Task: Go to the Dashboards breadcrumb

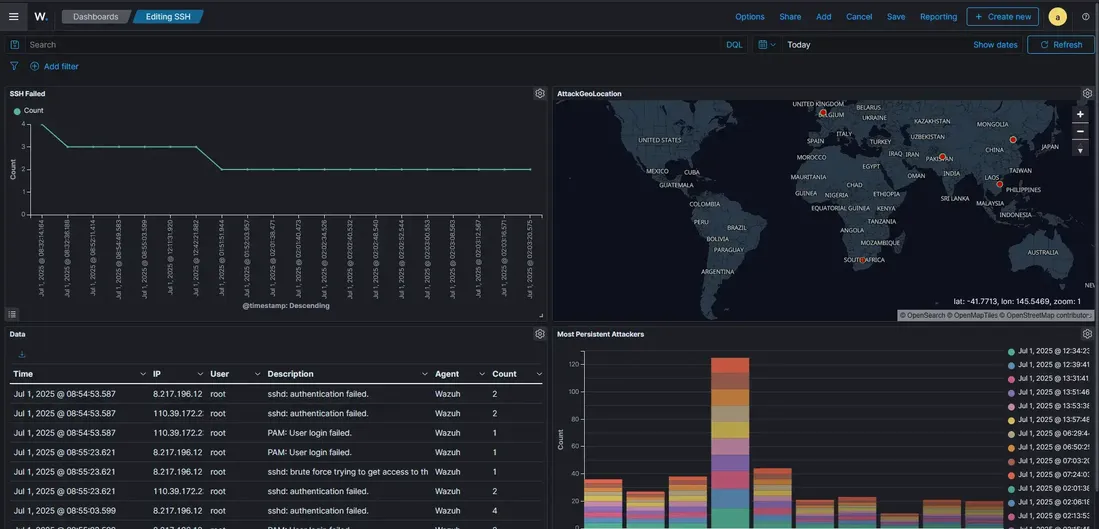Action: tap(96, 17)
